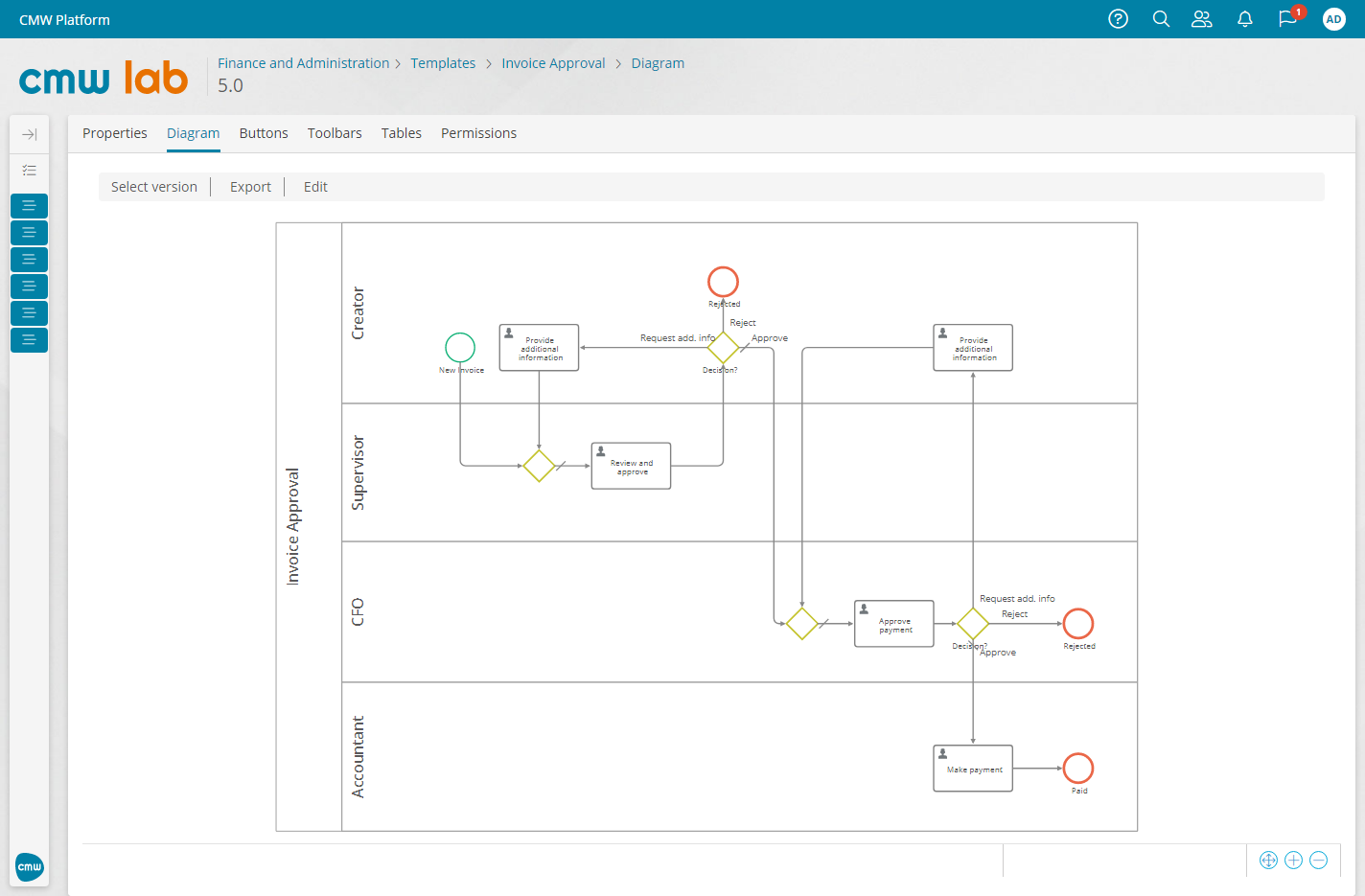This screenshot has height=896, width=1365.
Task: Click the first teal menu tile in the sidebar
Action: pos(29,205)
